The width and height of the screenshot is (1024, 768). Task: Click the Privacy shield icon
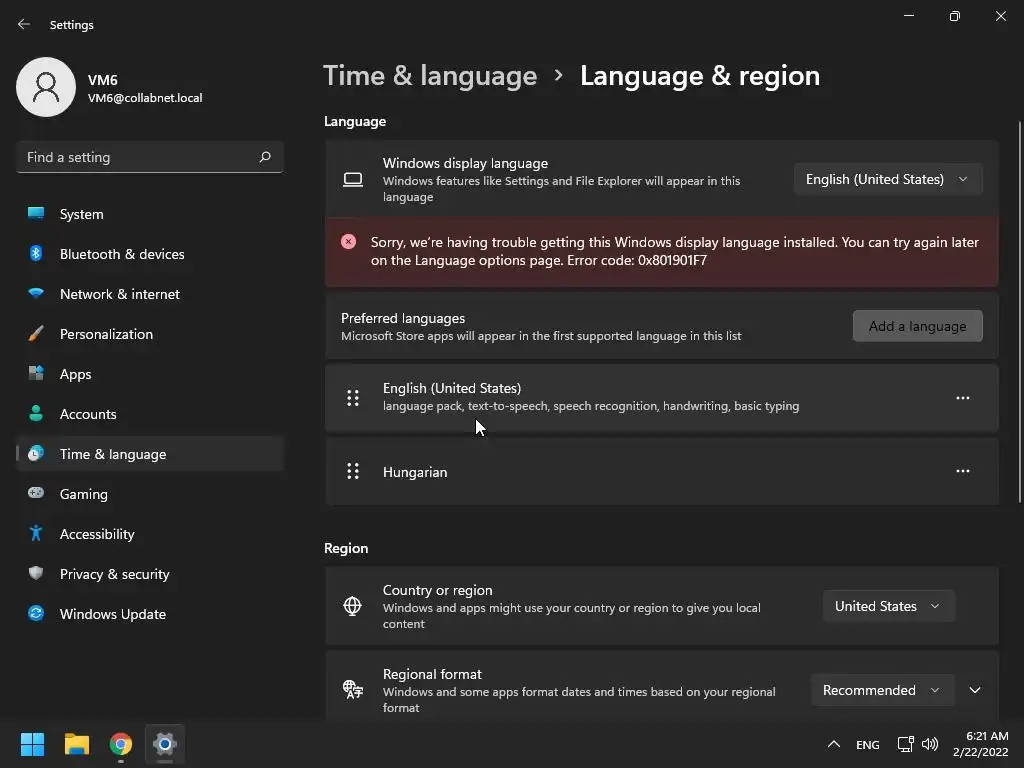point(36,573)
